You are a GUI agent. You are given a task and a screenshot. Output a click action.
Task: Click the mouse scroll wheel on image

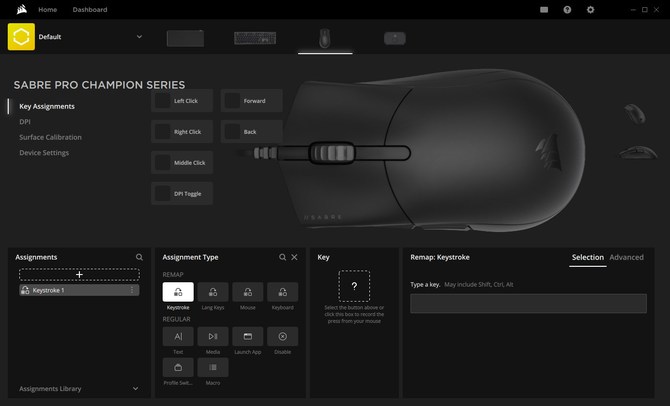pyautogui.click(x=332, y=153)
